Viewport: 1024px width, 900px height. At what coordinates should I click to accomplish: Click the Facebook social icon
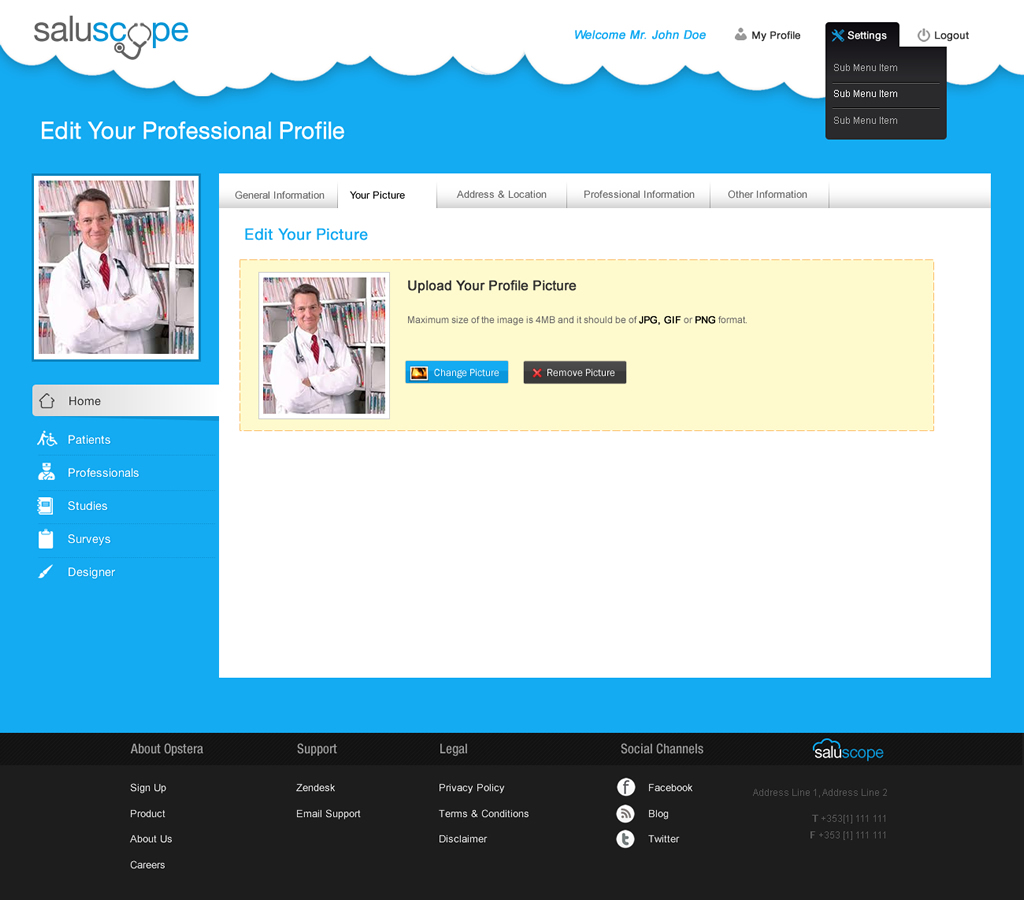[625, 787]
